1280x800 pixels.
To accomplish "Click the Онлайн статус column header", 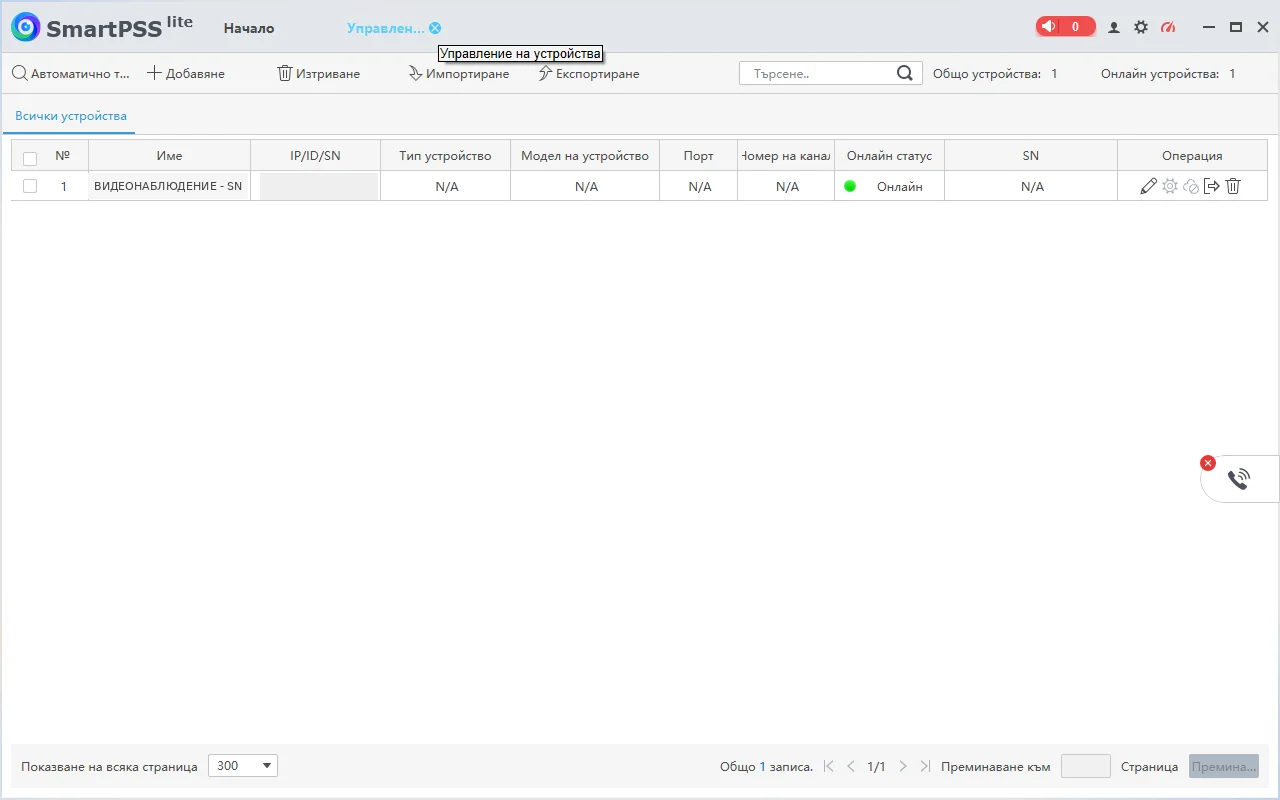I will tap(889, 156).
